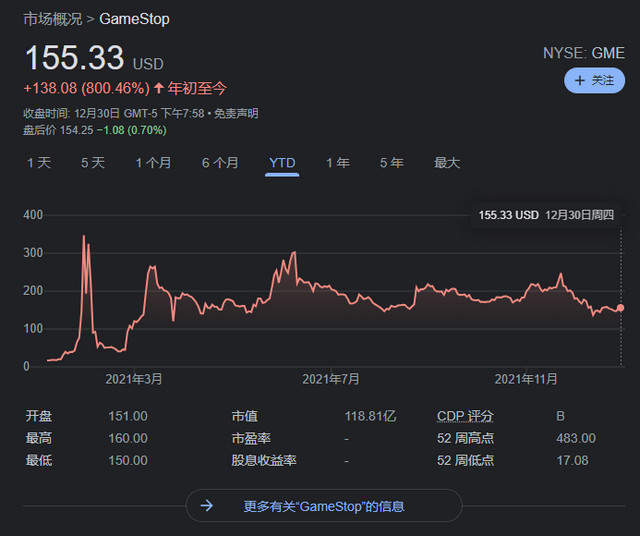
Task: Show the 5 年 range tab
Action: pyautogui.click(x=392, y=163)
